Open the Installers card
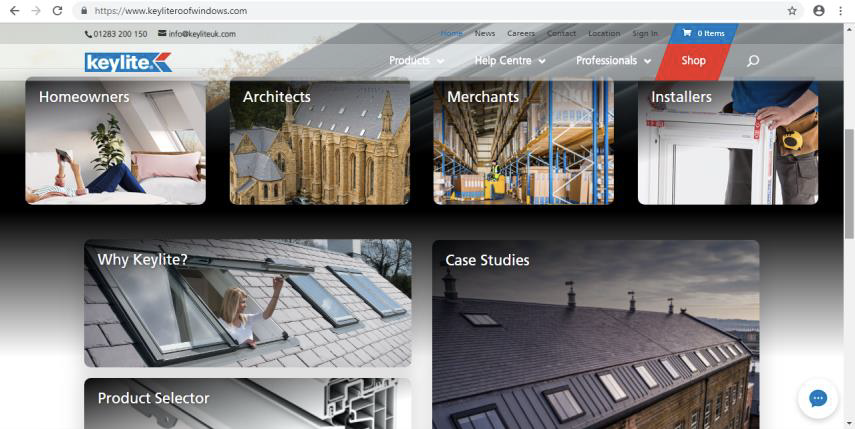 728,141
